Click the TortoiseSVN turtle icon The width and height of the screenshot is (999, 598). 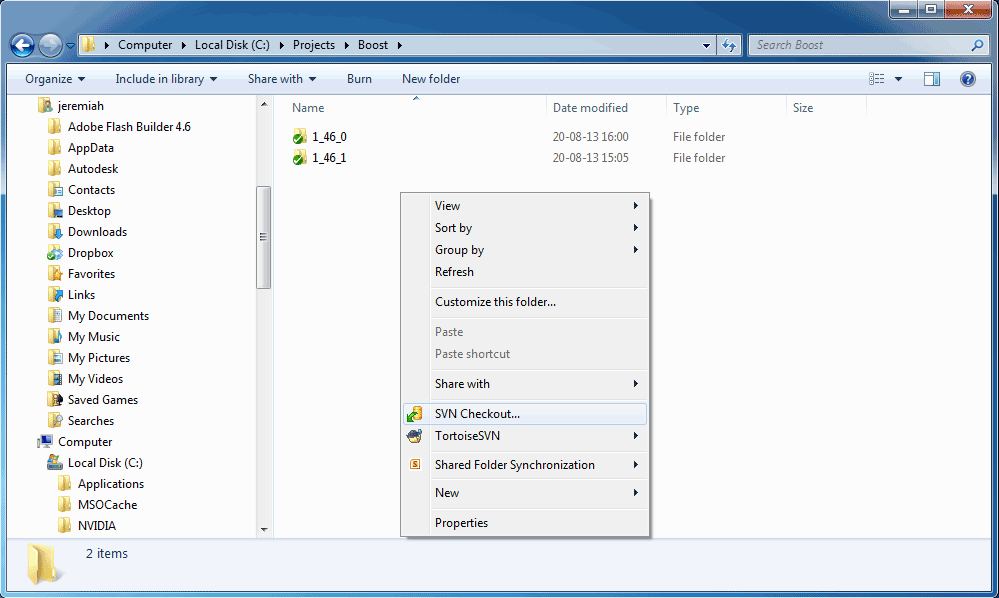coord(414,436)
